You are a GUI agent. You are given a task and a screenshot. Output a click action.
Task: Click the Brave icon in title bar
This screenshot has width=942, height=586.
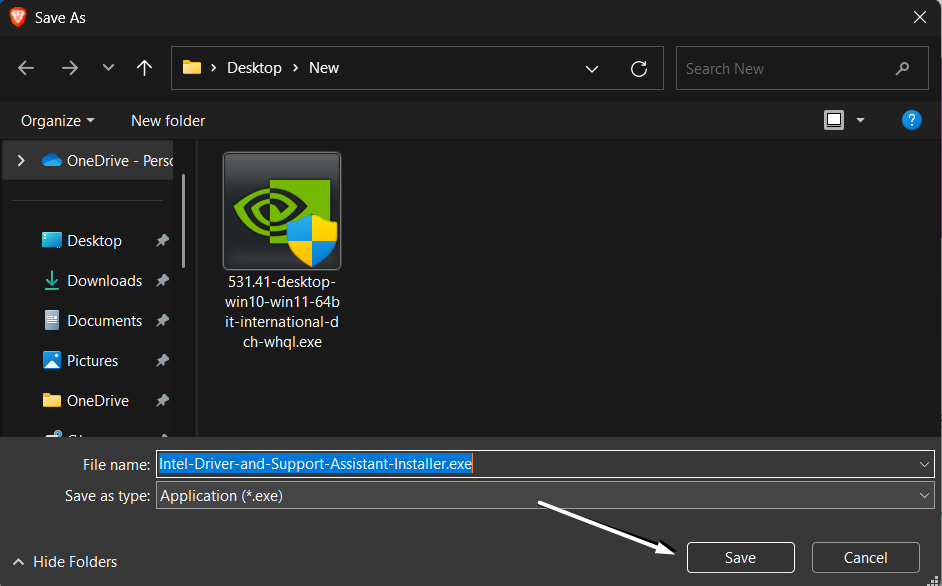[17, 17]
